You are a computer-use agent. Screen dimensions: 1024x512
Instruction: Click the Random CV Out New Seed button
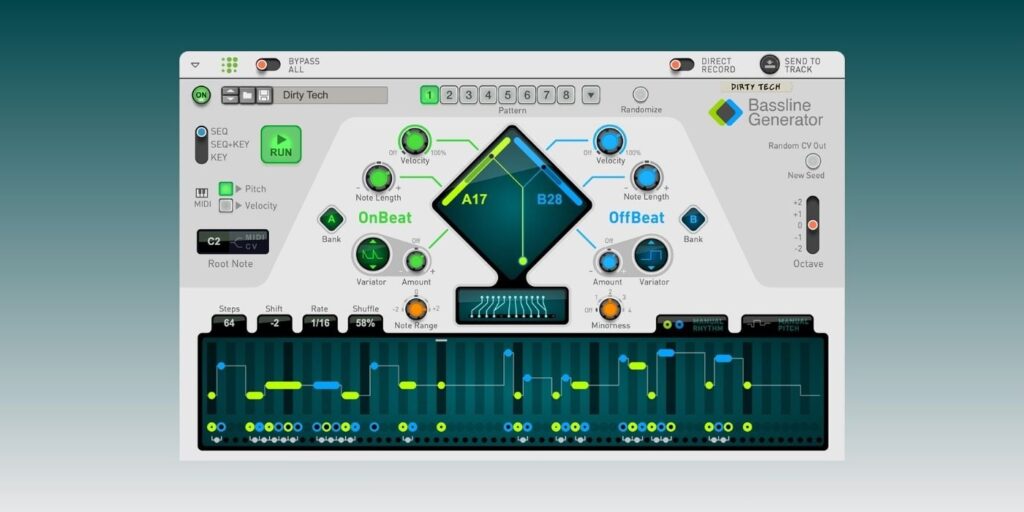812,161
